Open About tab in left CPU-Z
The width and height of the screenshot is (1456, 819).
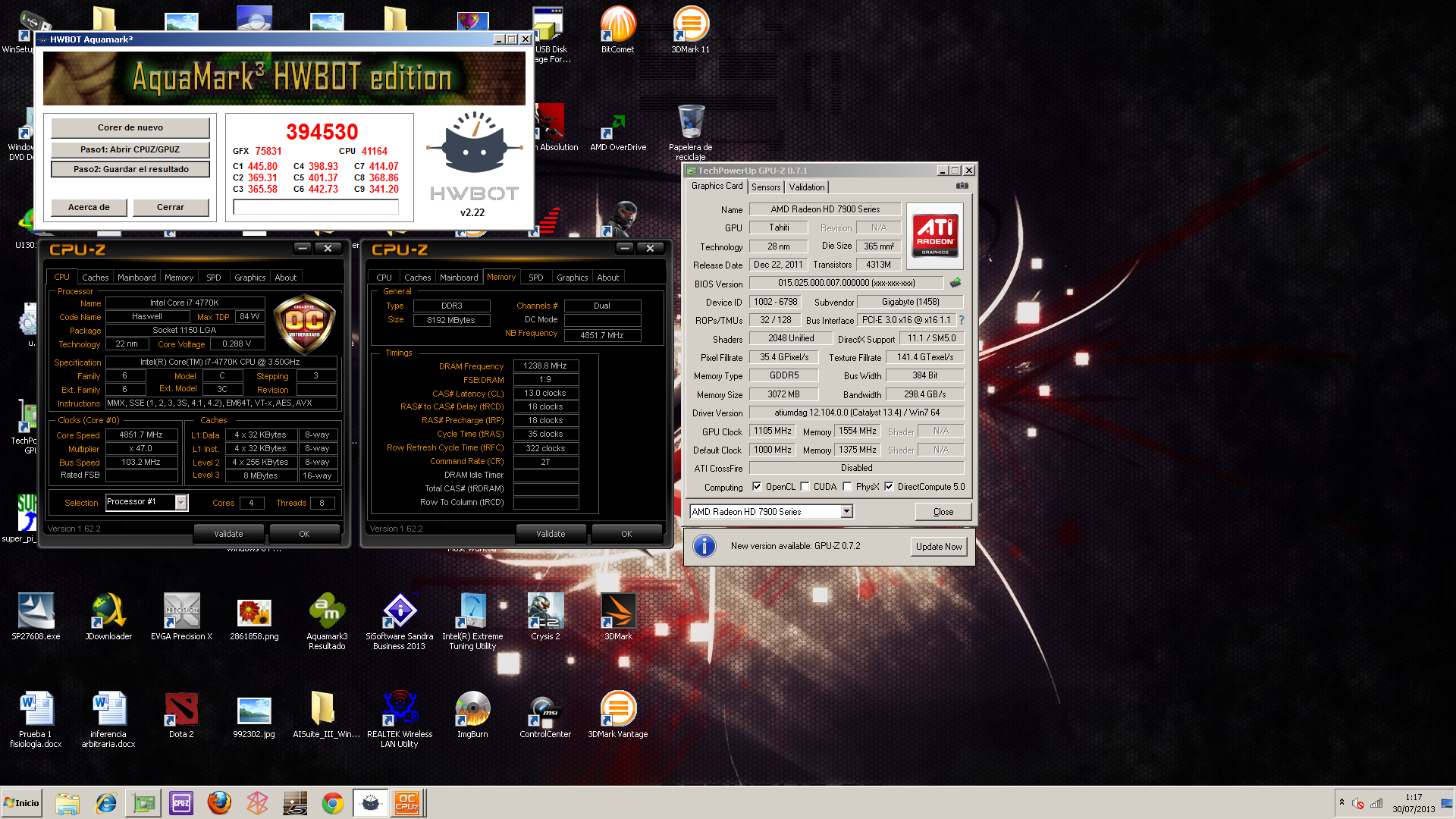point(286,278)
